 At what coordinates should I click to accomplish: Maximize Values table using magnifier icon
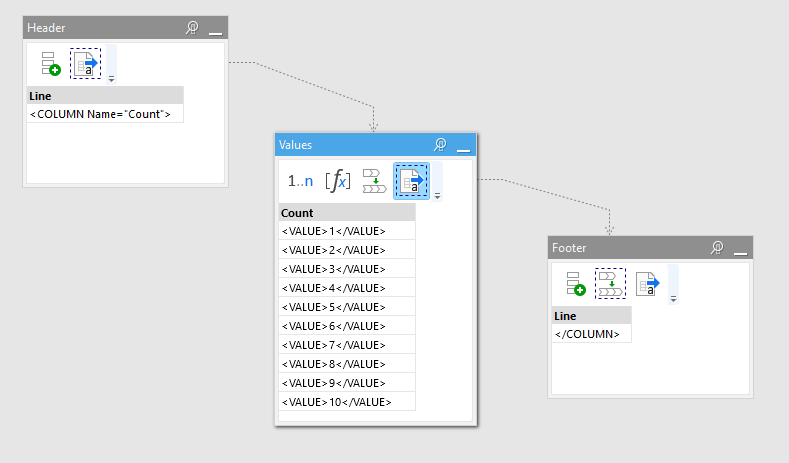(439, 145)
